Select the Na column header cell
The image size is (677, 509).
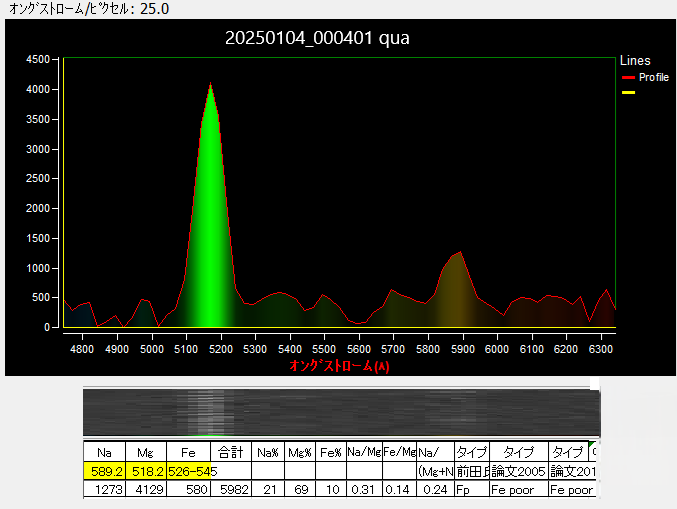pyautogui.click(x=105, y=452)
